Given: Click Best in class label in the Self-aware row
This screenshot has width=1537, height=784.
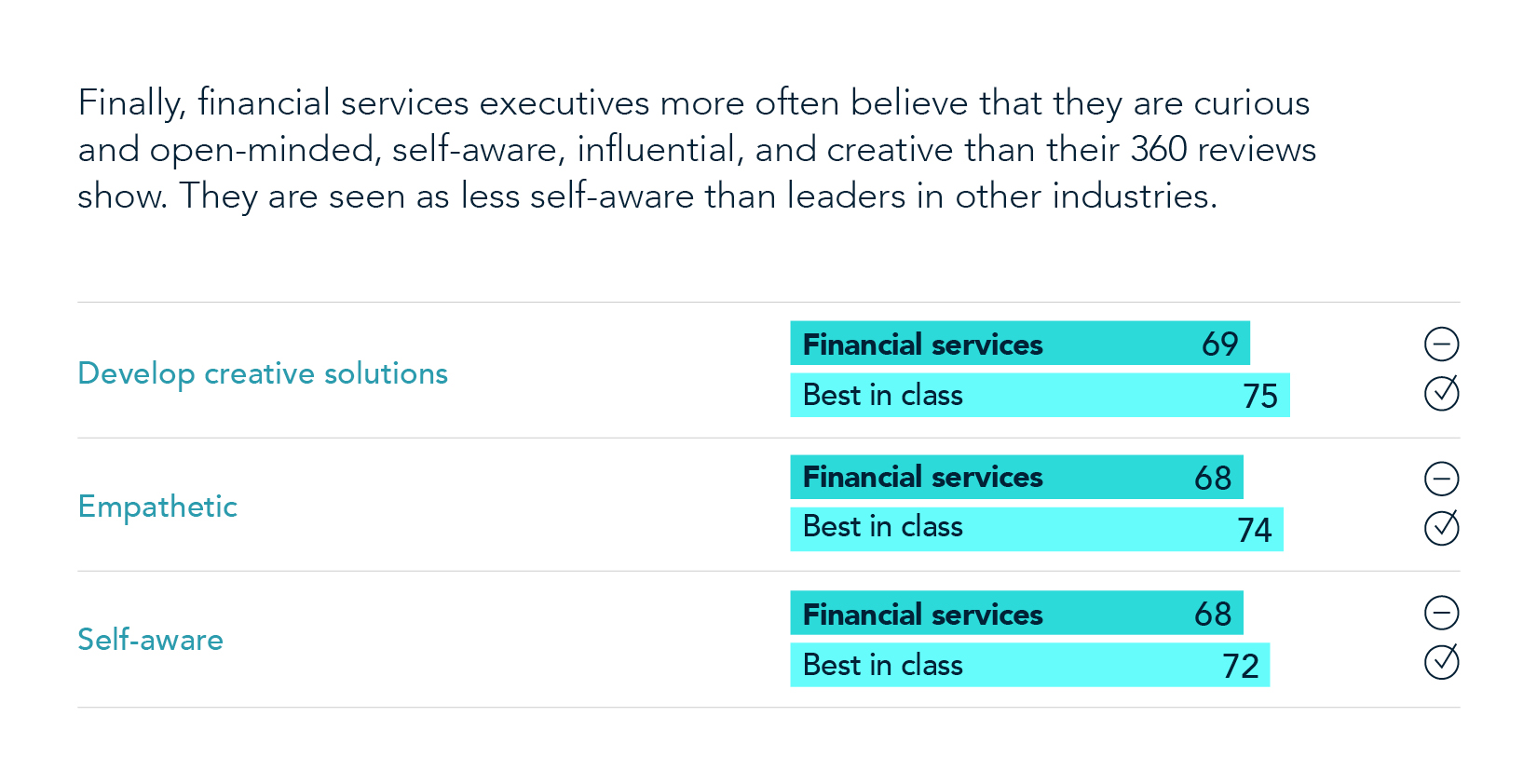Looking at the screenshot, I should coord(882,665).
